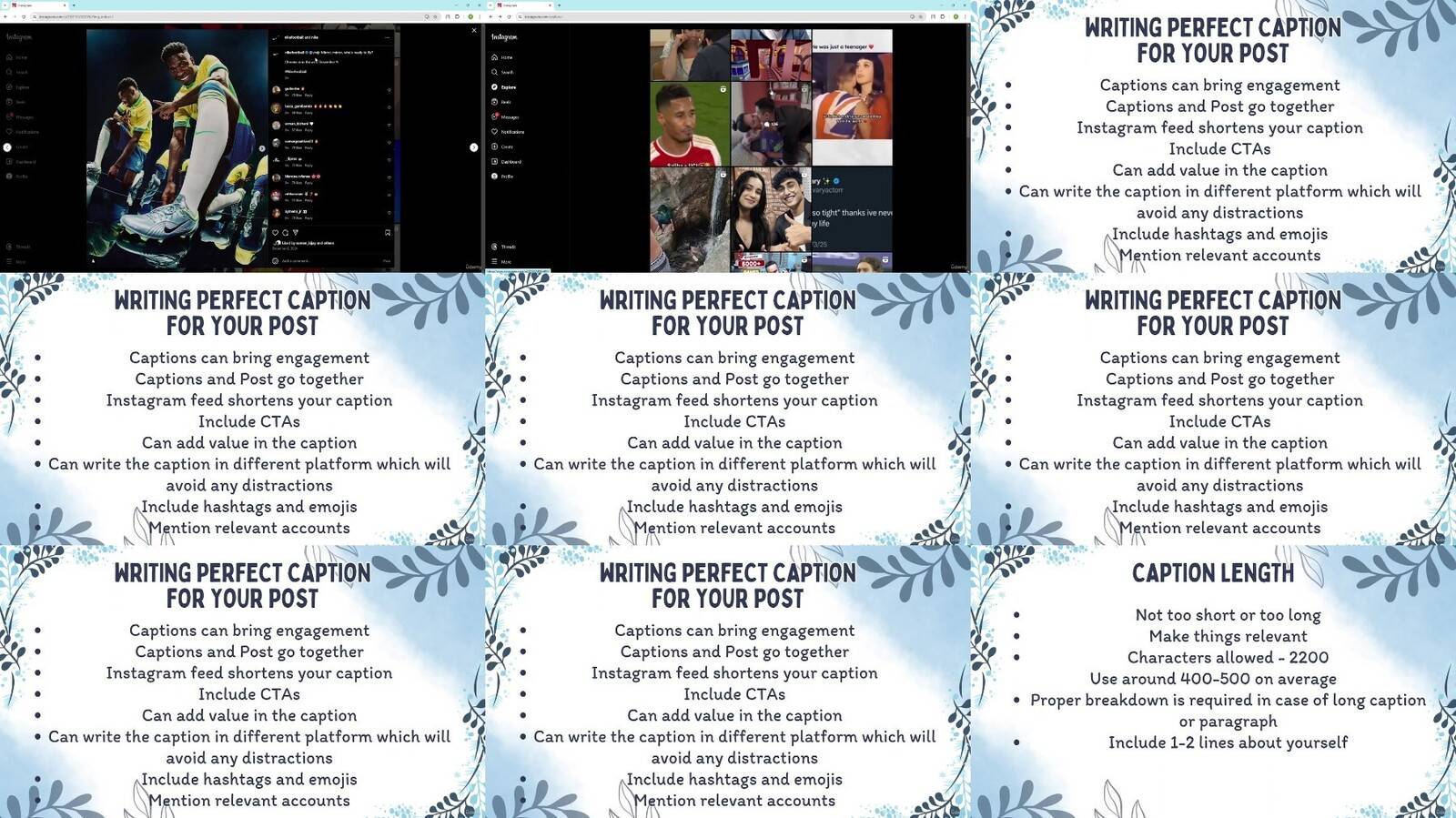
Task: Open the thumbs-up couple photo thumbnail
Action: (x=771, y=209)
